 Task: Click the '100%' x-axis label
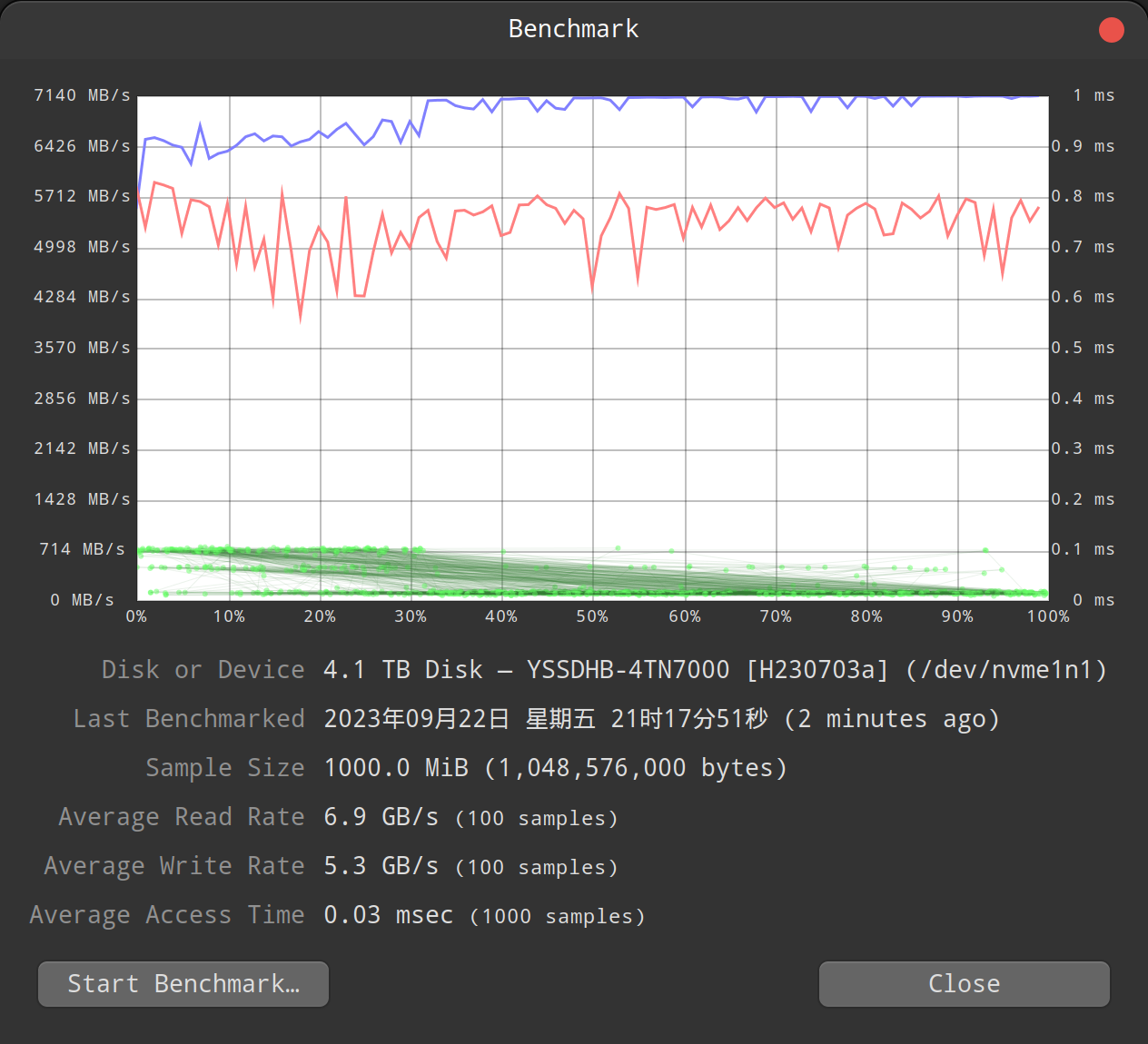[x=1048, y=616]
